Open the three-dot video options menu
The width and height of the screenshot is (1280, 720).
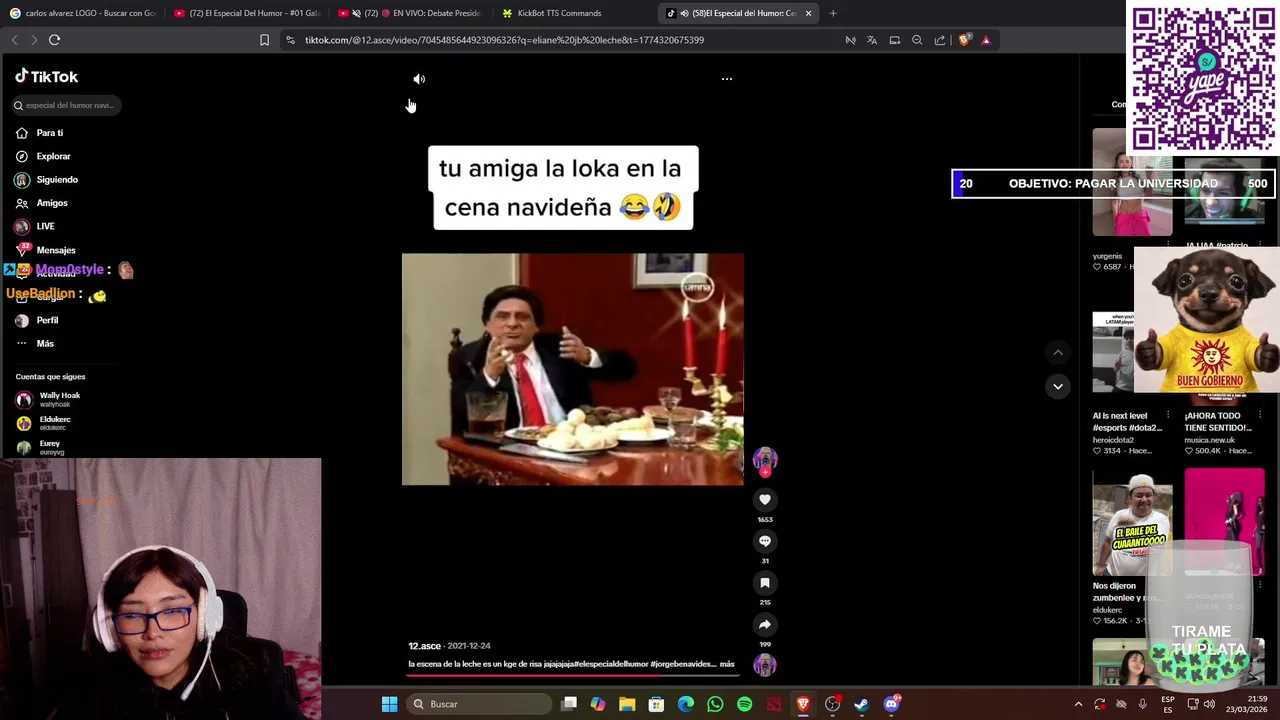[727, 79]
